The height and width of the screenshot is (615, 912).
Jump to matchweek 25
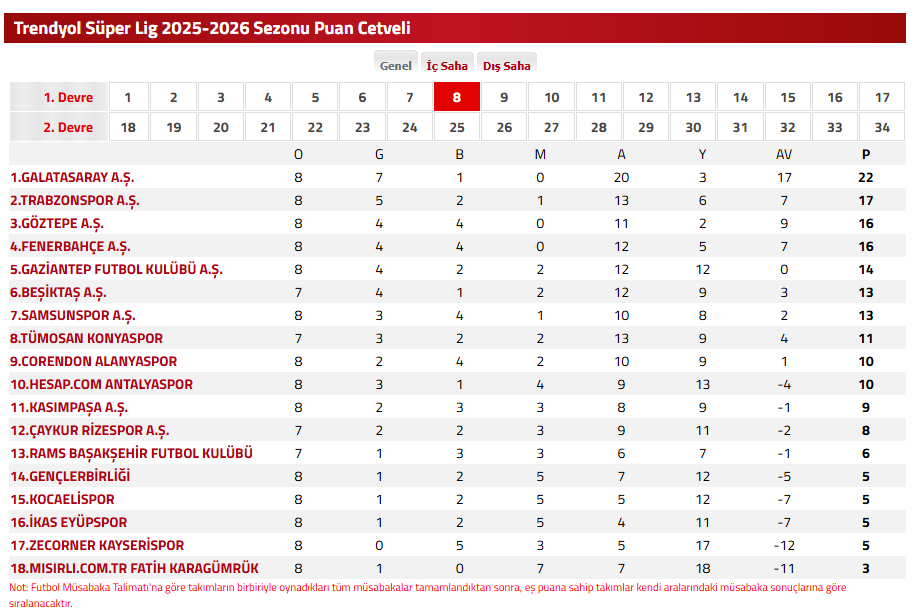(457, 127)
